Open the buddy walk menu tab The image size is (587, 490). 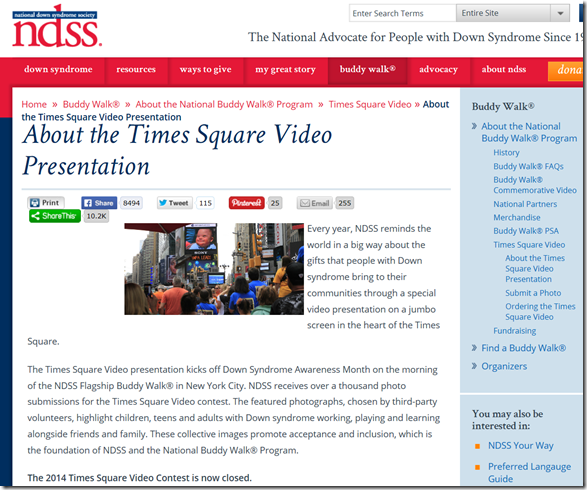coord(368,69)
